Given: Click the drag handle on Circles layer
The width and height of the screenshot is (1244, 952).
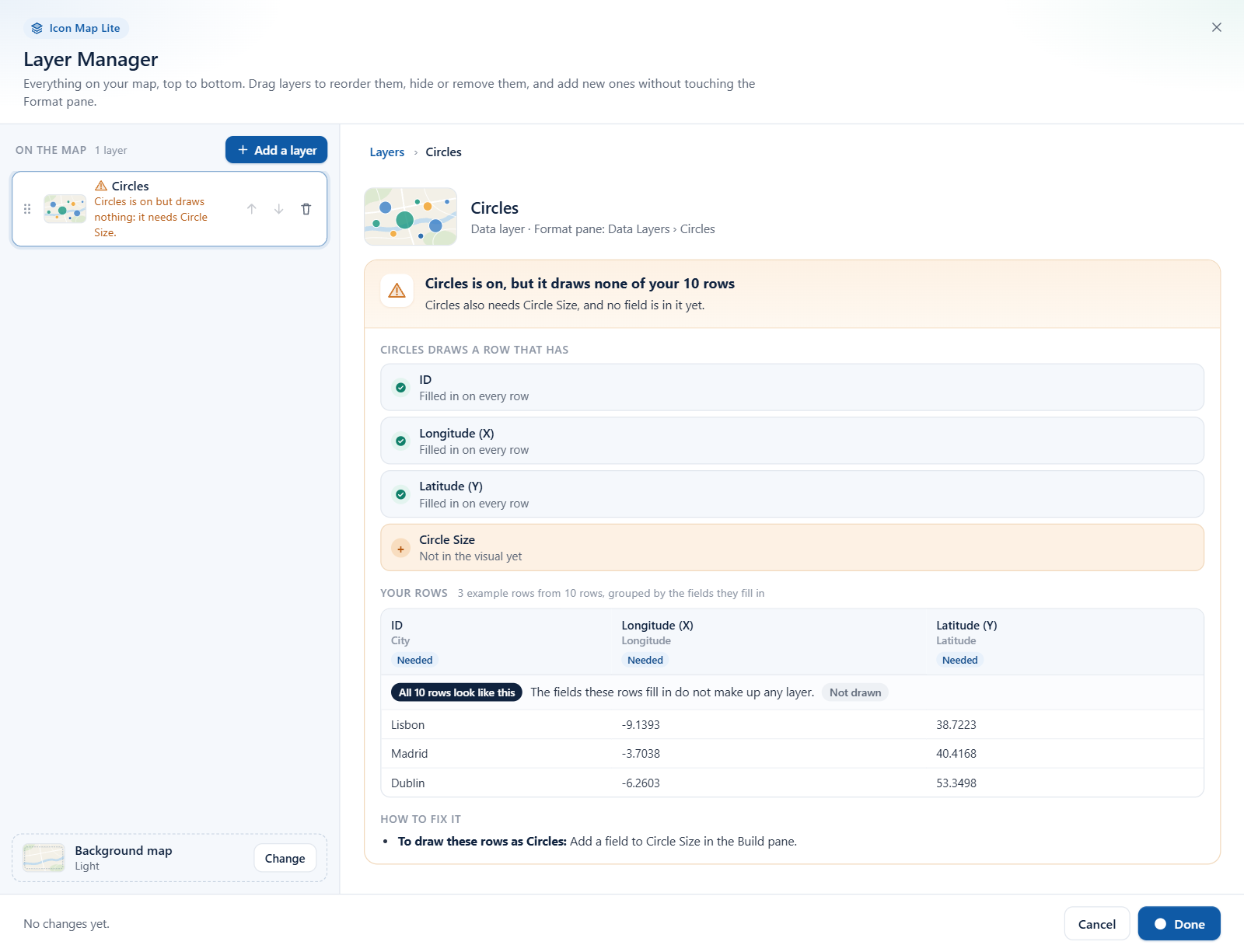Looking at the screenshot, I should (27, 209).
